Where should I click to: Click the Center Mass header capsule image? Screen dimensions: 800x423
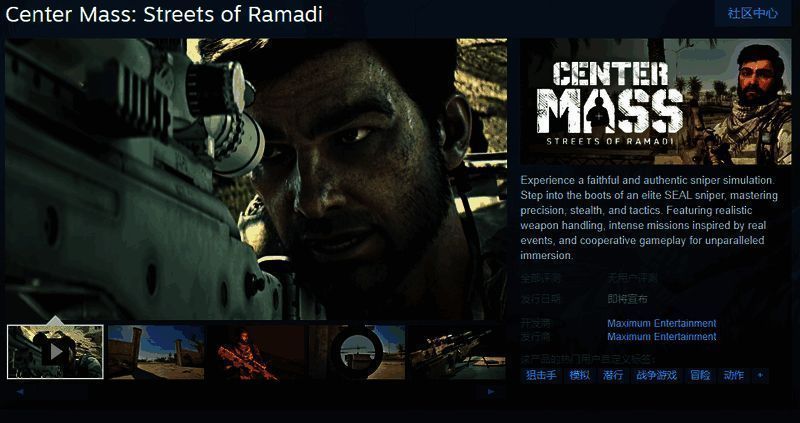656,102
